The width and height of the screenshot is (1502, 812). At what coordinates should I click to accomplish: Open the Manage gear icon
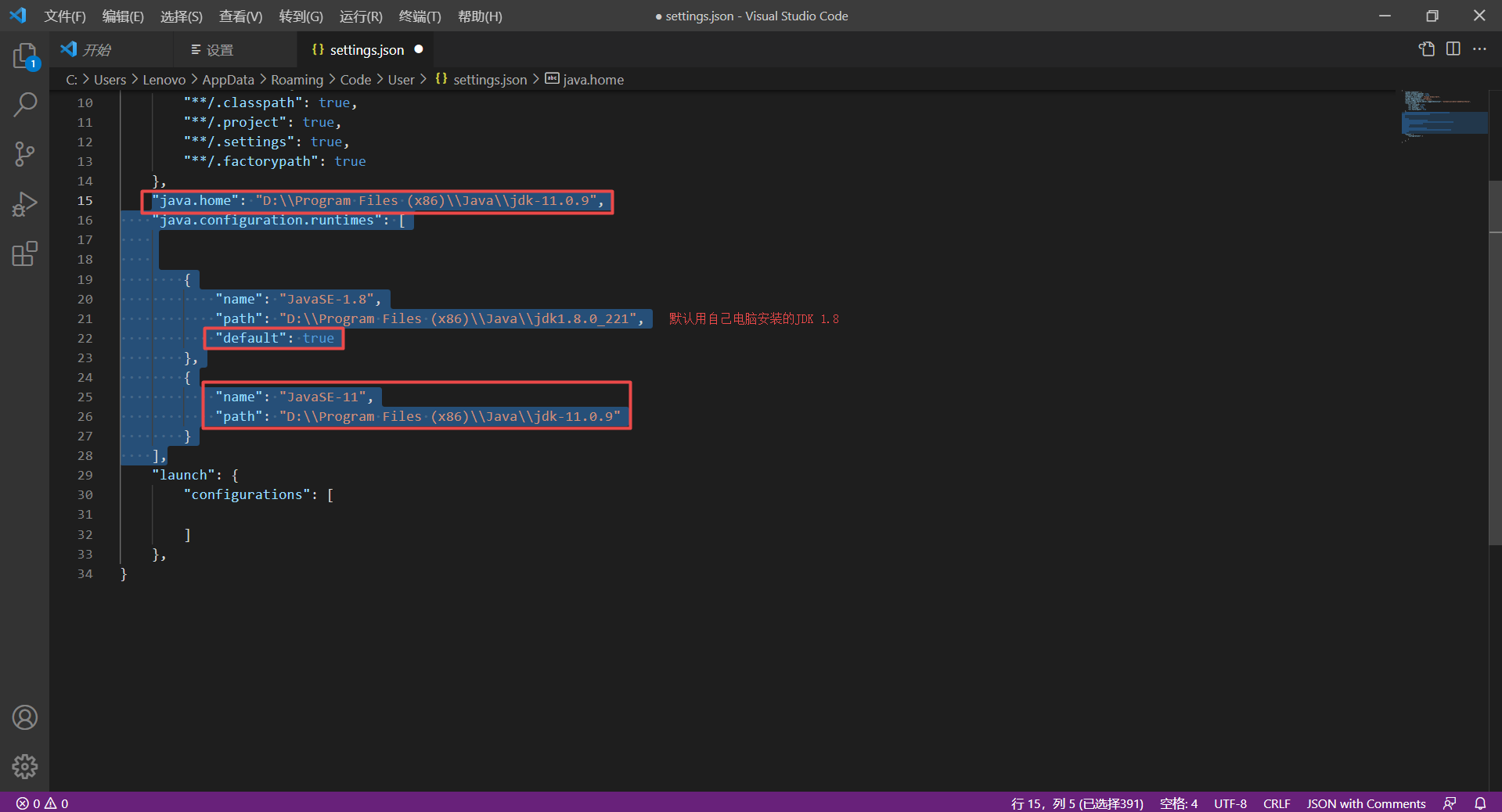[25, 767]
